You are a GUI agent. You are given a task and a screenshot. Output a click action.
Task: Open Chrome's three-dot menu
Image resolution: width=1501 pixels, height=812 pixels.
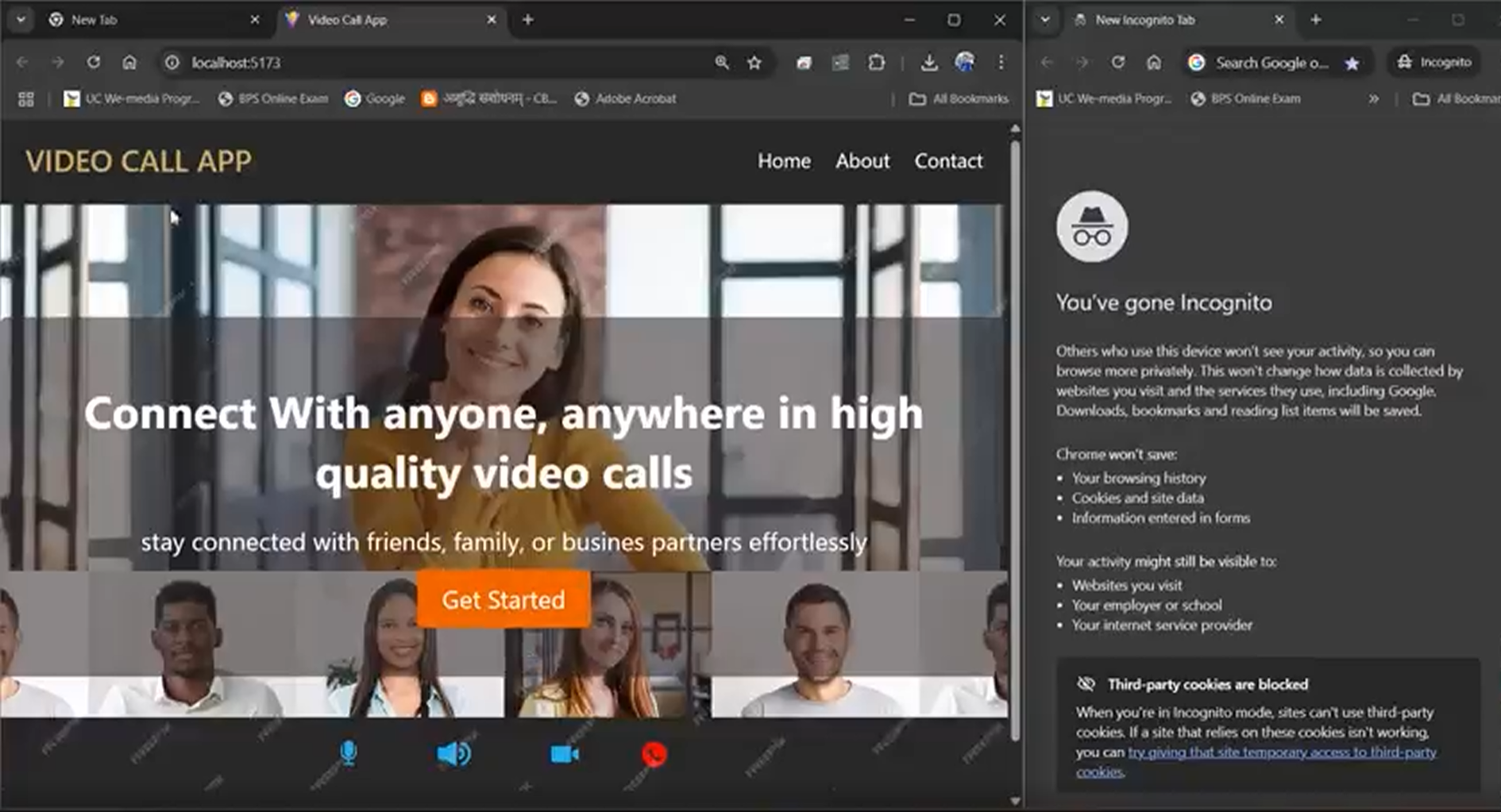[1000, 62]
